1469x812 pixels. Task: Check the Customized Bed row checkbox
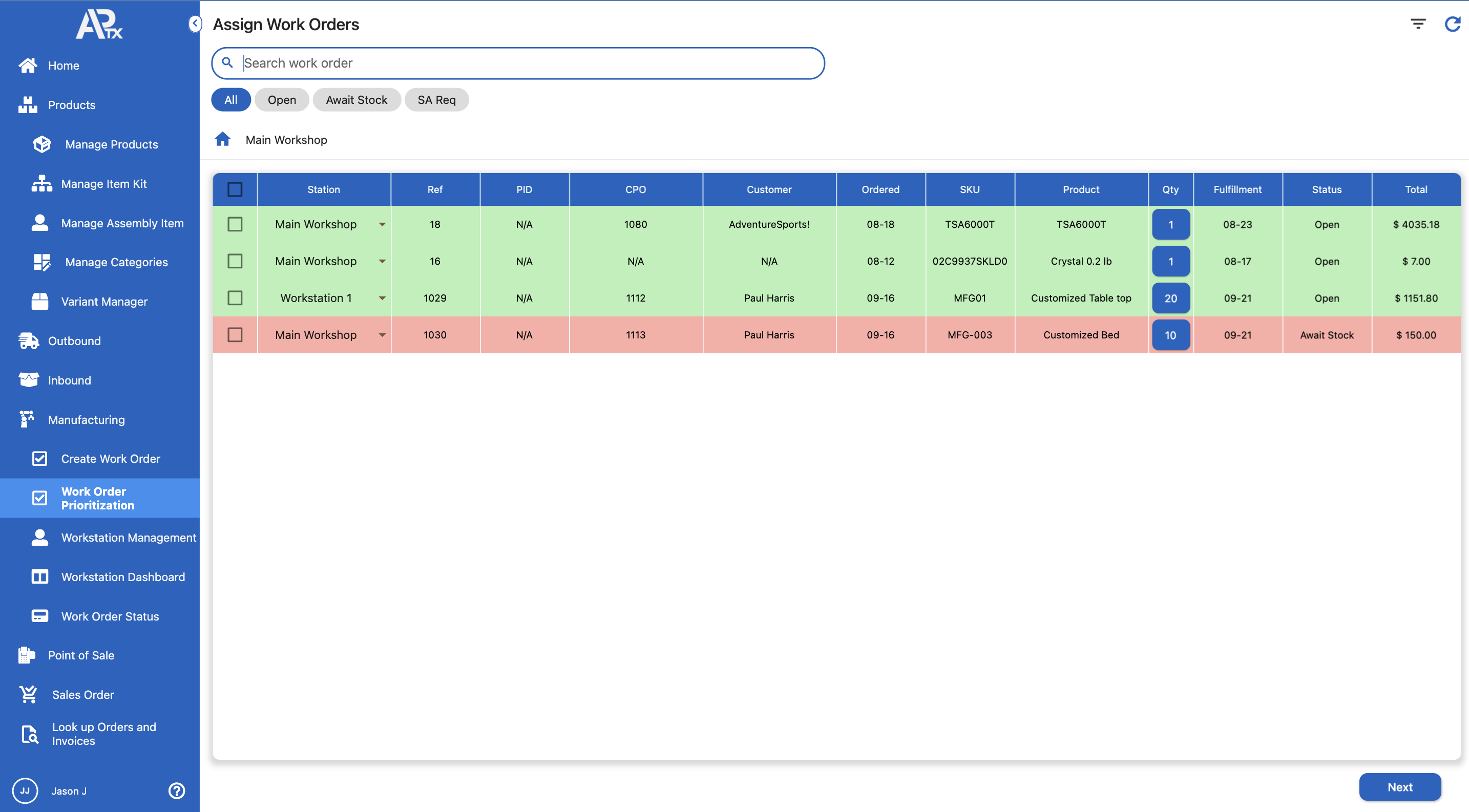(235, 334)
